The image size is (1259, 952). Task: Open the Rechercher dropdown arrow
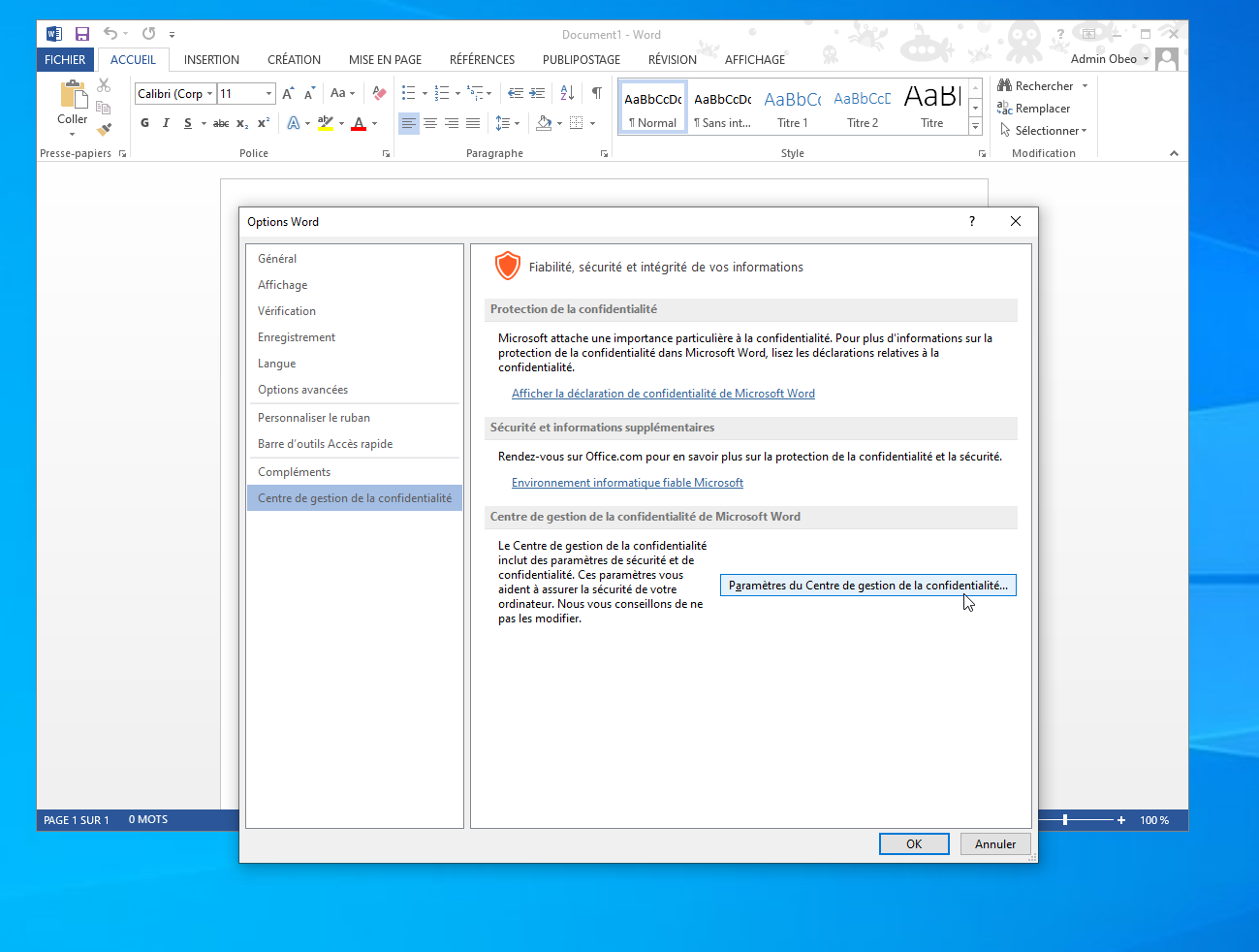tap(1085, 86)
